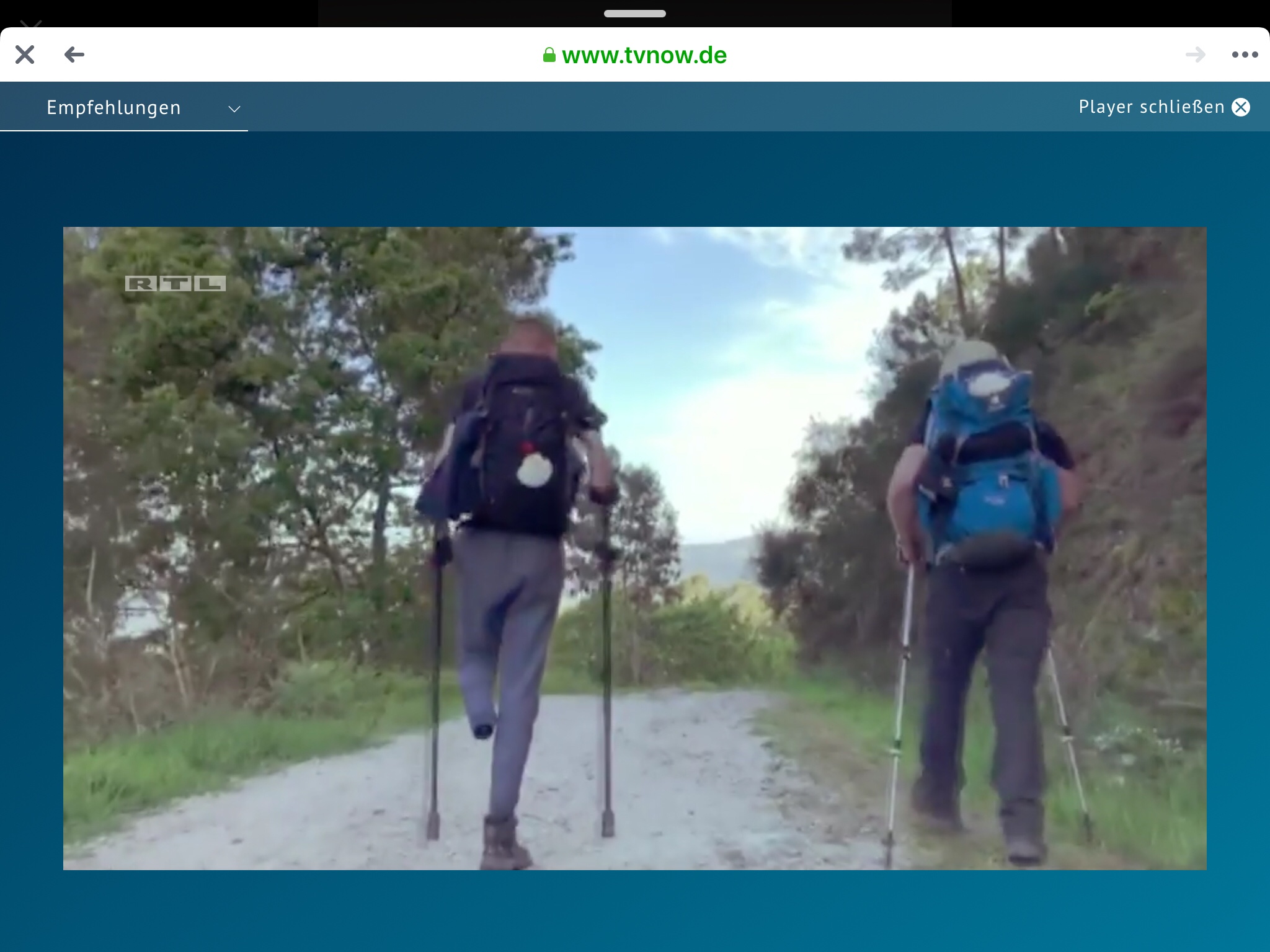Click the Player schließen link text
Viewport: 1270px width, 952px height.
(x=1152, y=107)
